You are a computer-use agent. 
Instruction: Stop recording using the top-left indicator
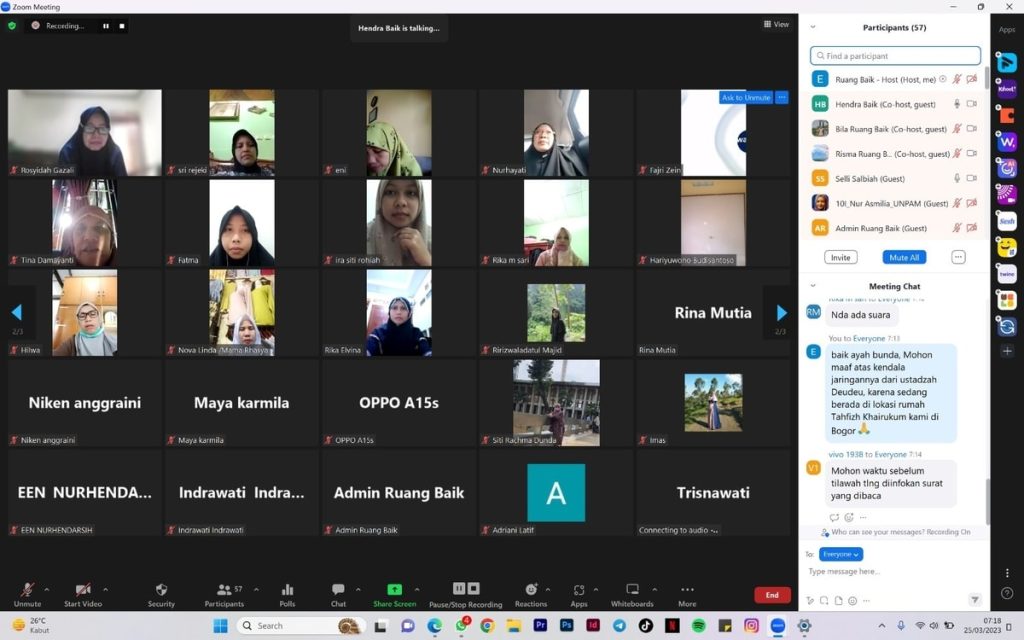click(121, 25)
